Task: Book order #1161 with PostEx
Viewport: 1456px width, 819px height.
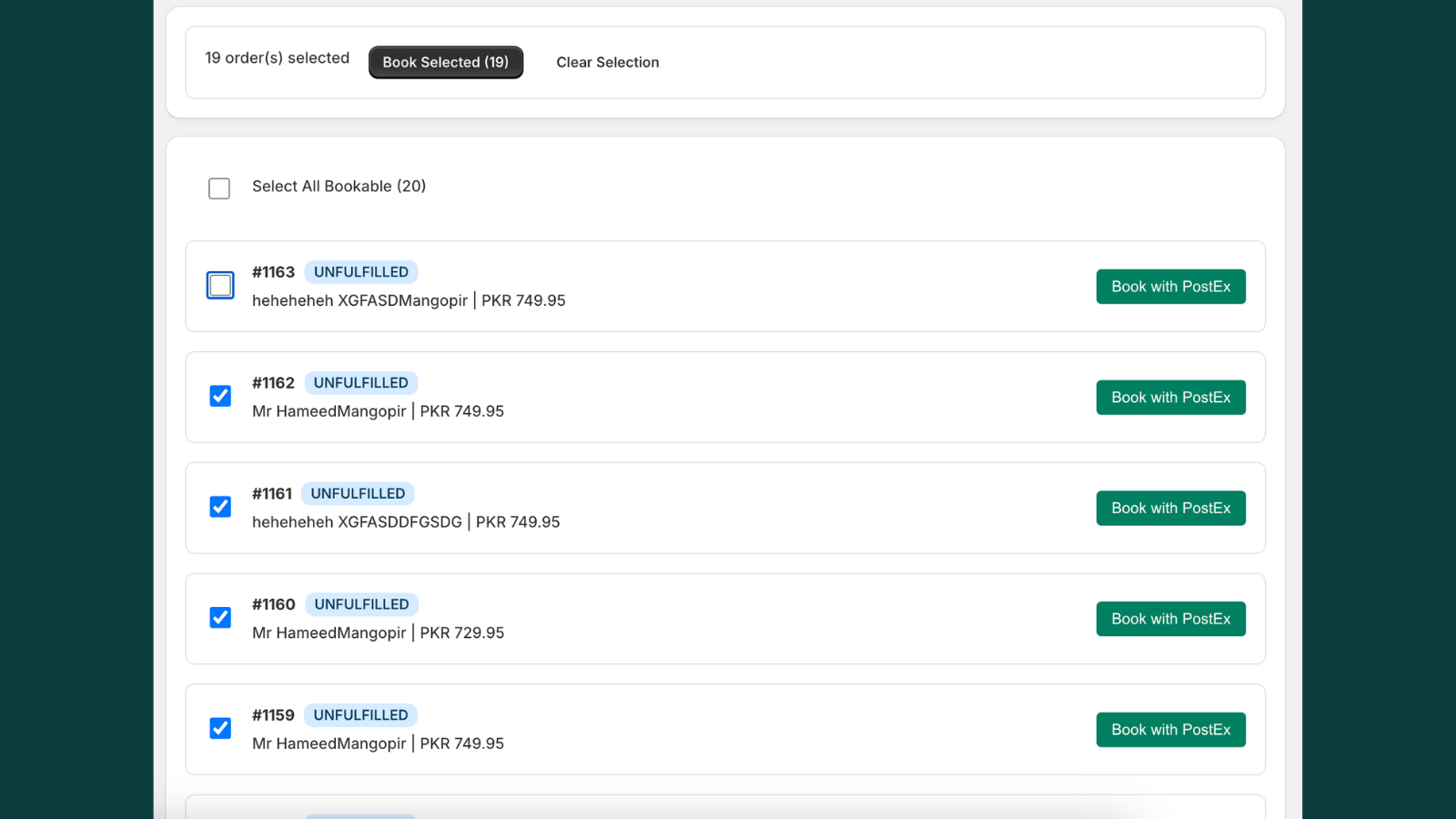Action: 1170,508
